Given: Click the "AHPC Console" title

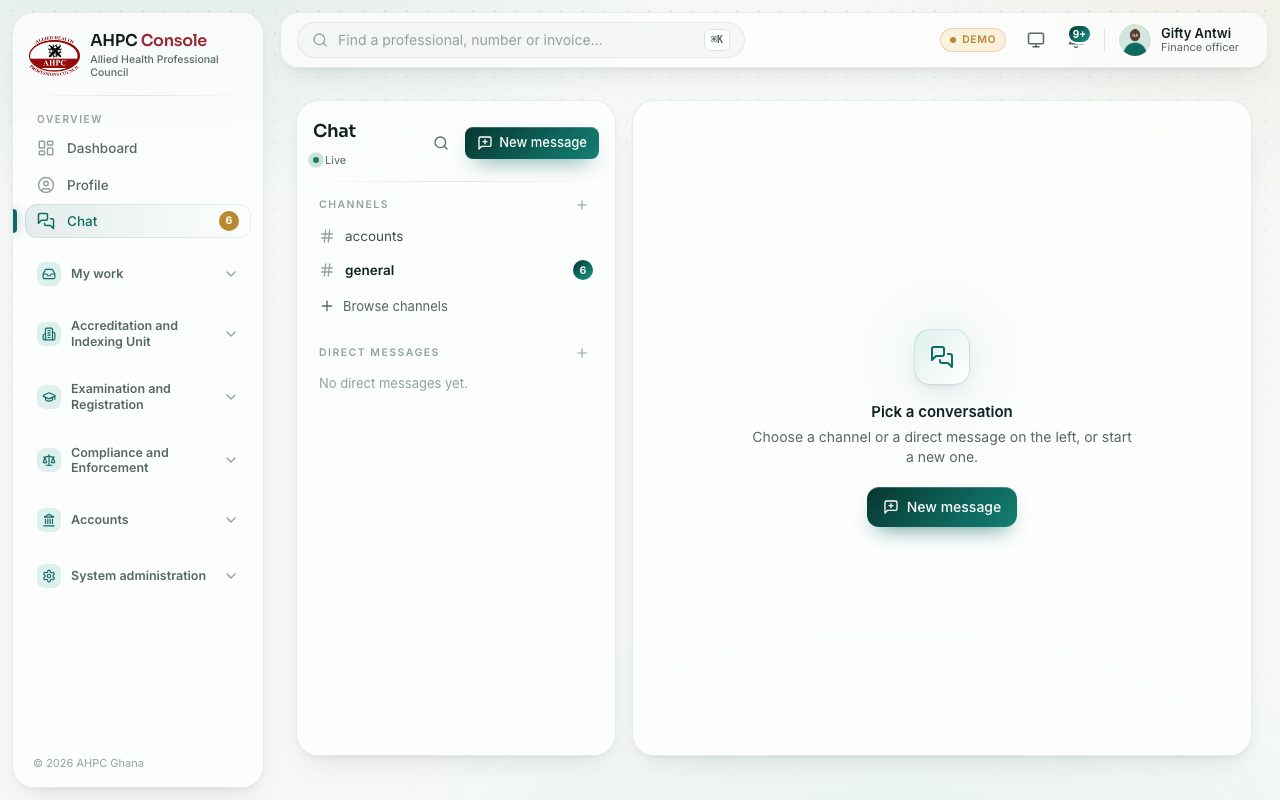Looking at the screenshot, I should [x=148, y=40].
